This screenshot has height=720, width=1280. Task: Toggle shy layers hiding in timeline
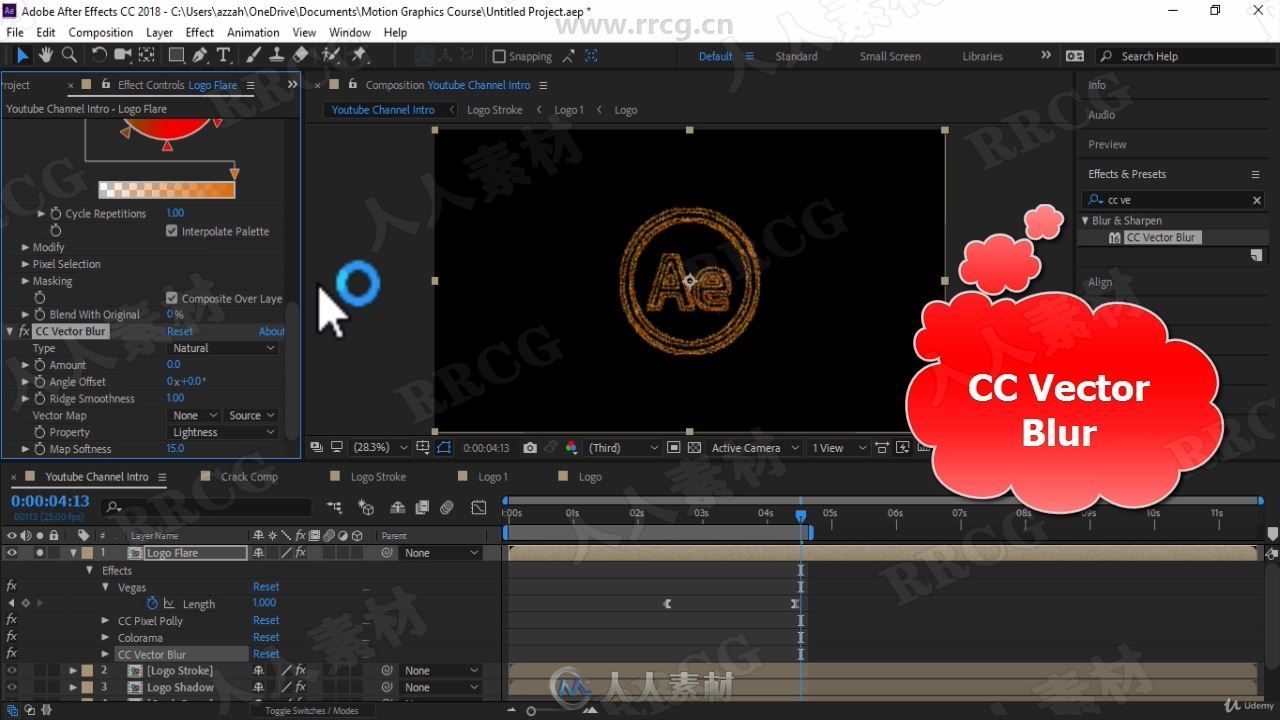coord(397,508)
